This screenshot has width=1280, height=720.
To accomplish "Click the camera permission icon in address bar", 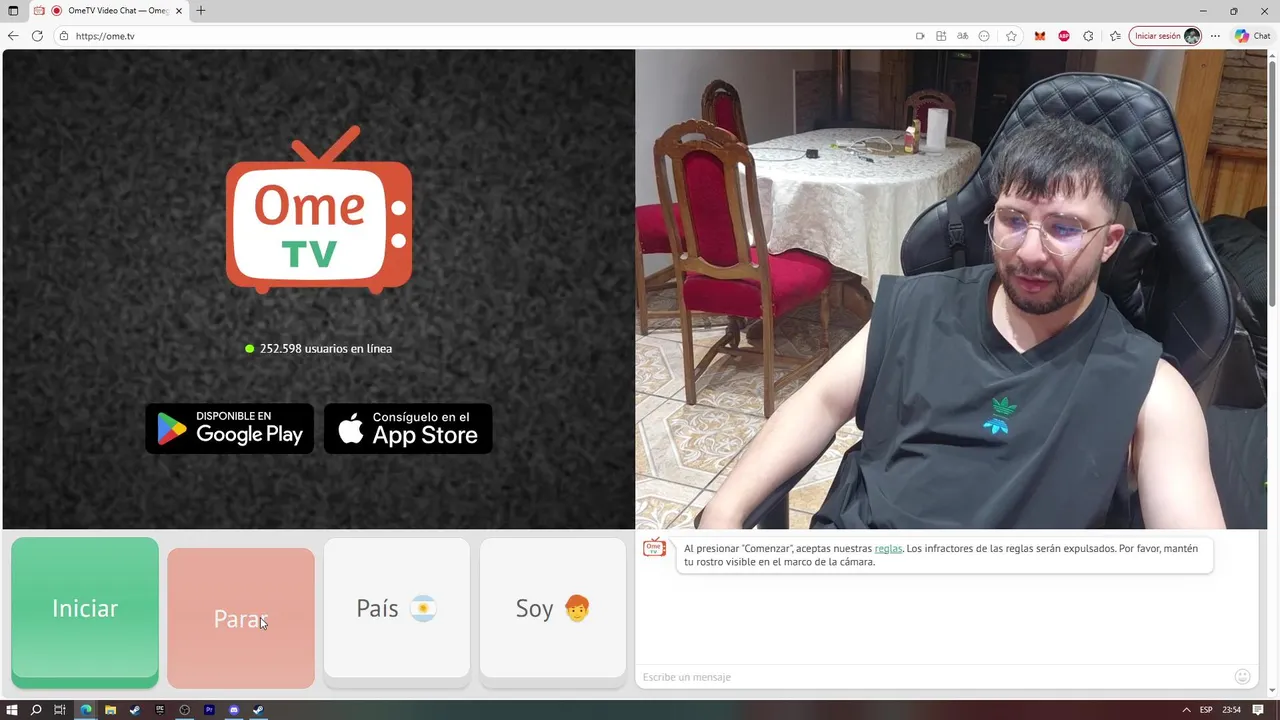I will coord(920,36).
